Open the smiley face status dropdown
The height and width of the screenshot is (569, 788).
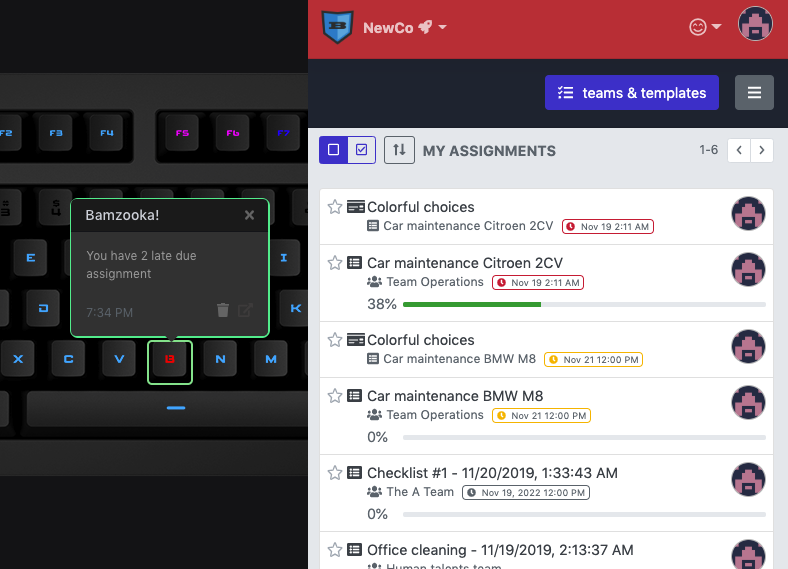705,27
